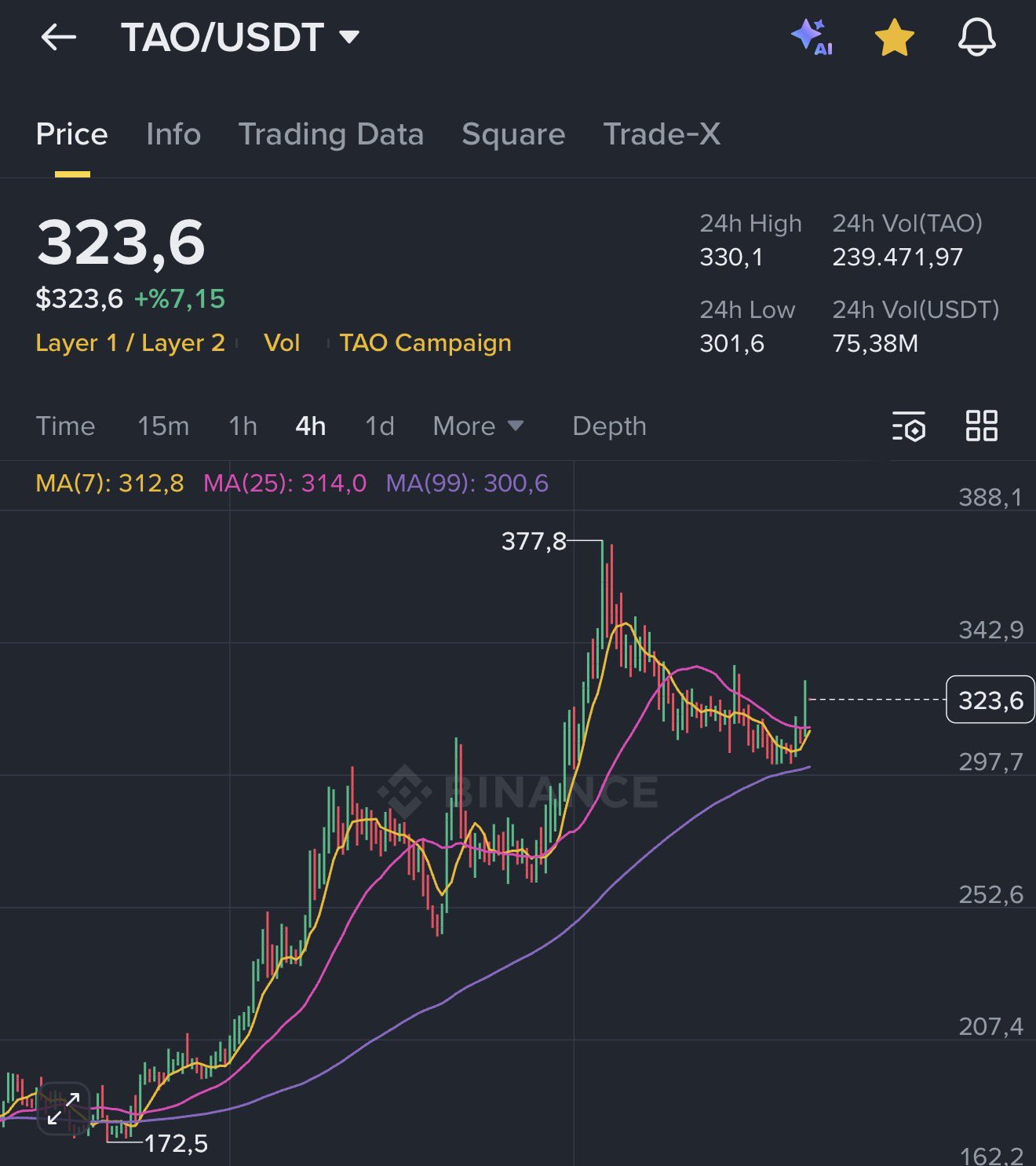Expand chart to fullscreen
This screenshot has height=1166, width=1036.
(x=63, y=1108)
